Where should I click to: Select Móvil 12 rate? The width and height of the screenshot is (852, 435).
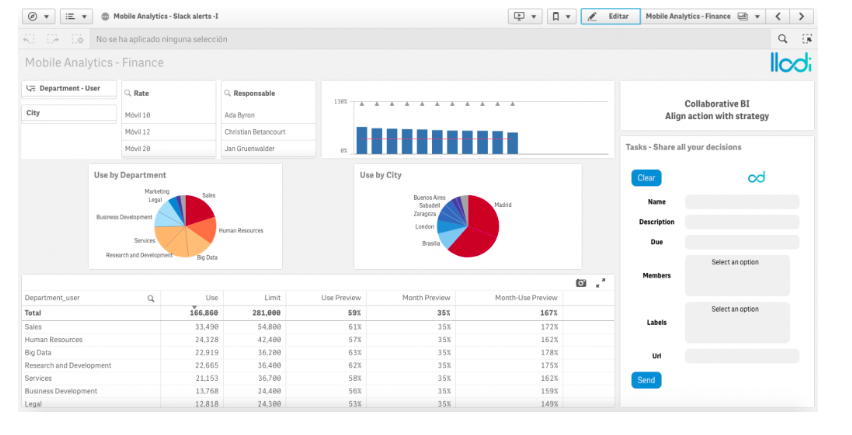pos(169,132)
